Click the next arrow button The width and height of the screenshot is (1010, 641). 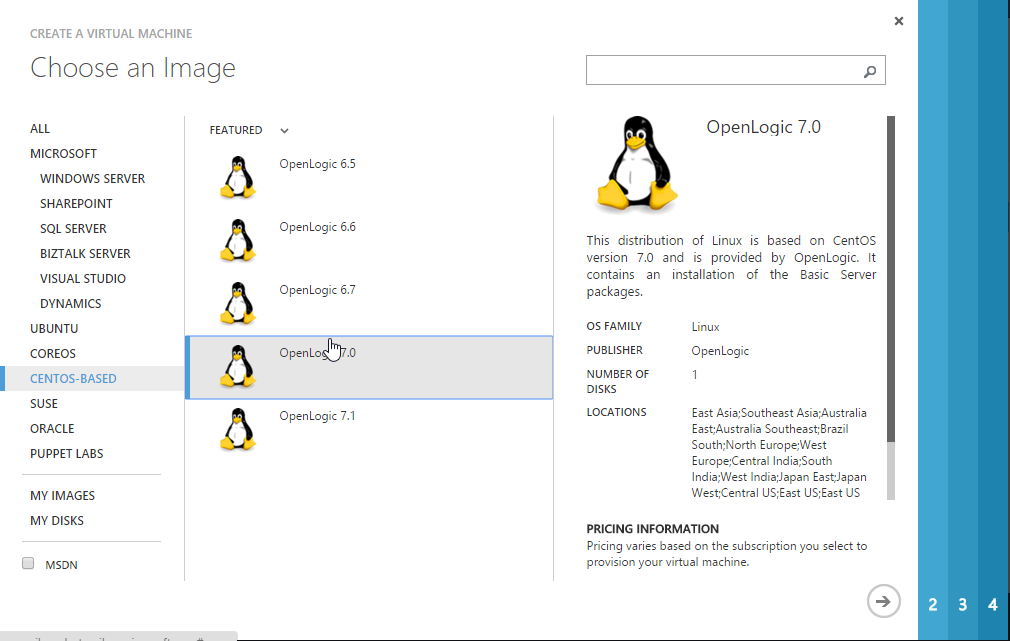[x=883, y=601]
